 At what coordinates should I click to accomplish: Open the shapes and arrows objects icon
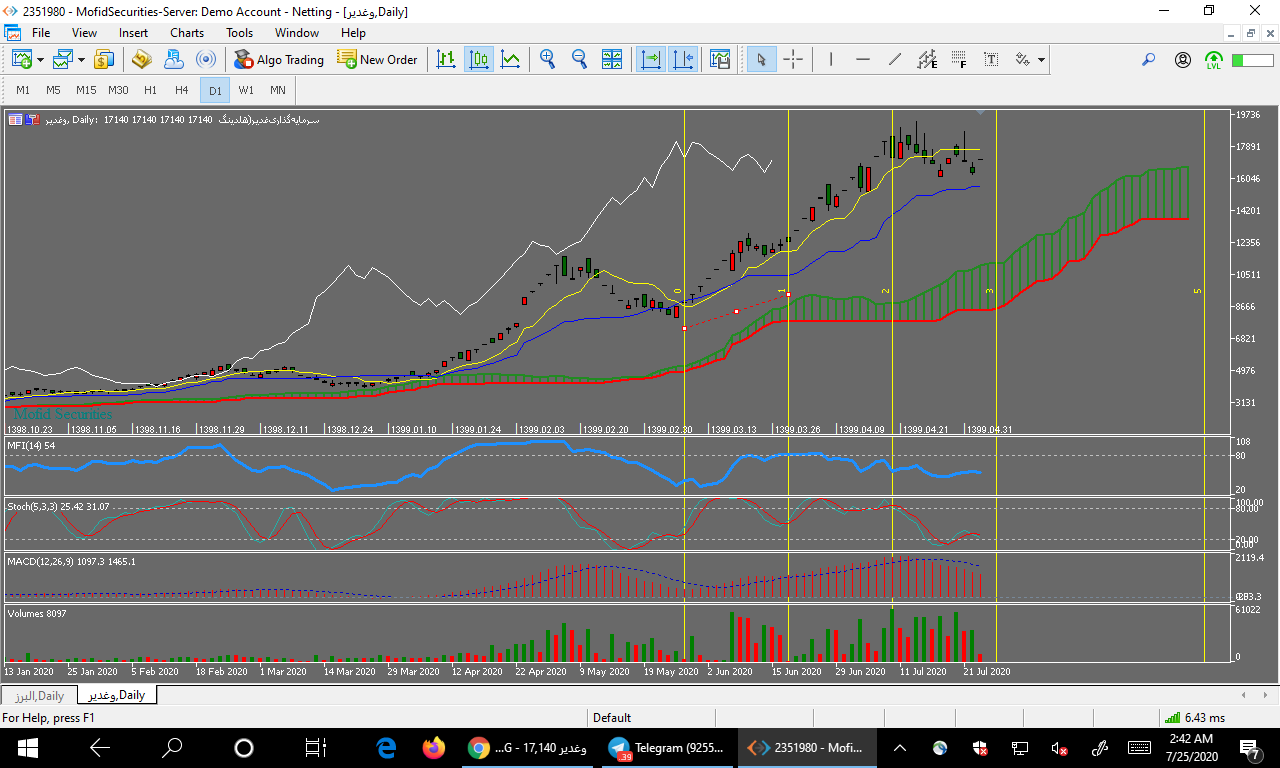click(x=1023, y=60)
